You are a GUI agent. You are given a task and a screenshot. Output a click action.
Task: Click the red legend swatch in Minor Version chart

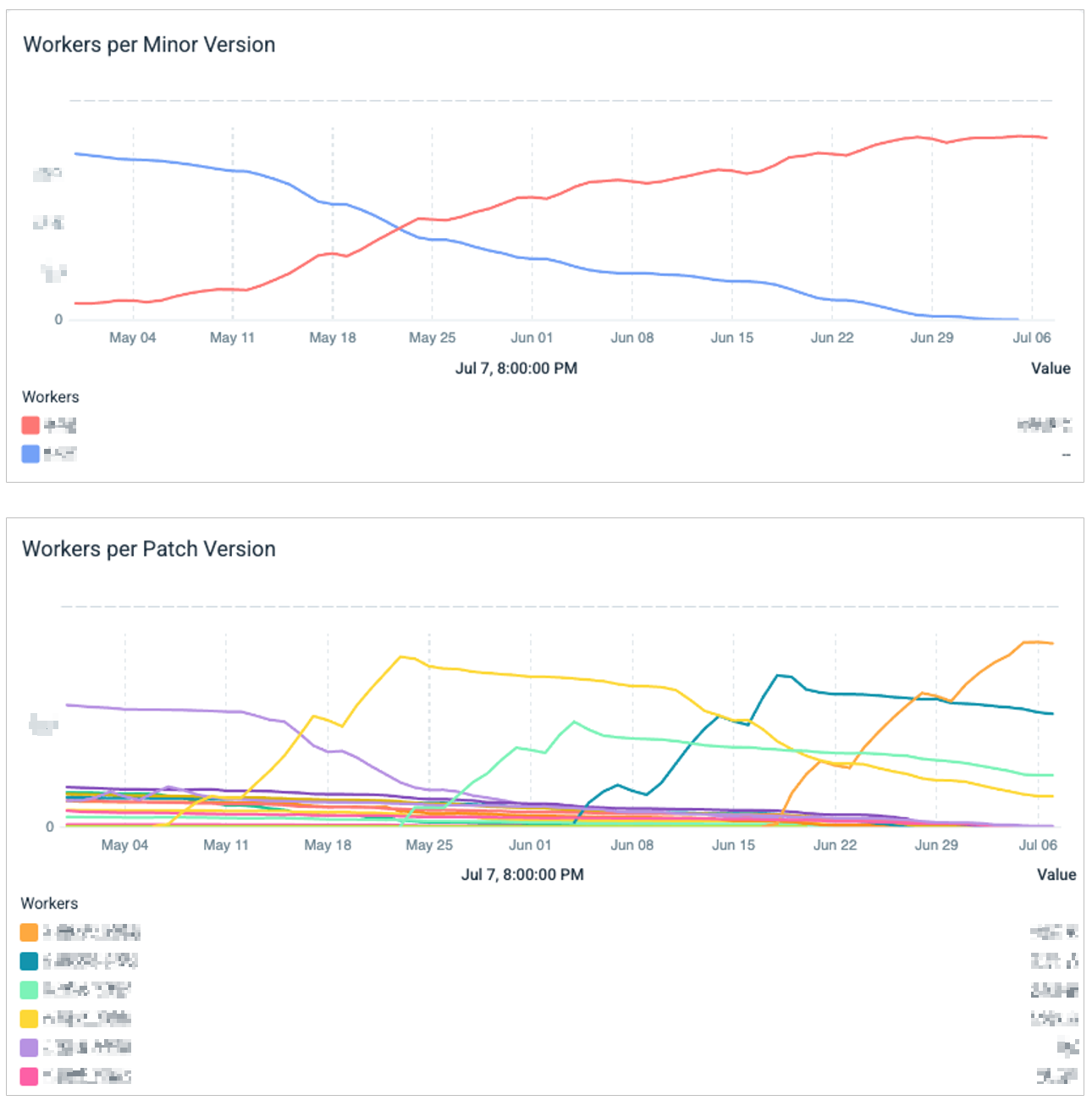click(x=30, y=425)
